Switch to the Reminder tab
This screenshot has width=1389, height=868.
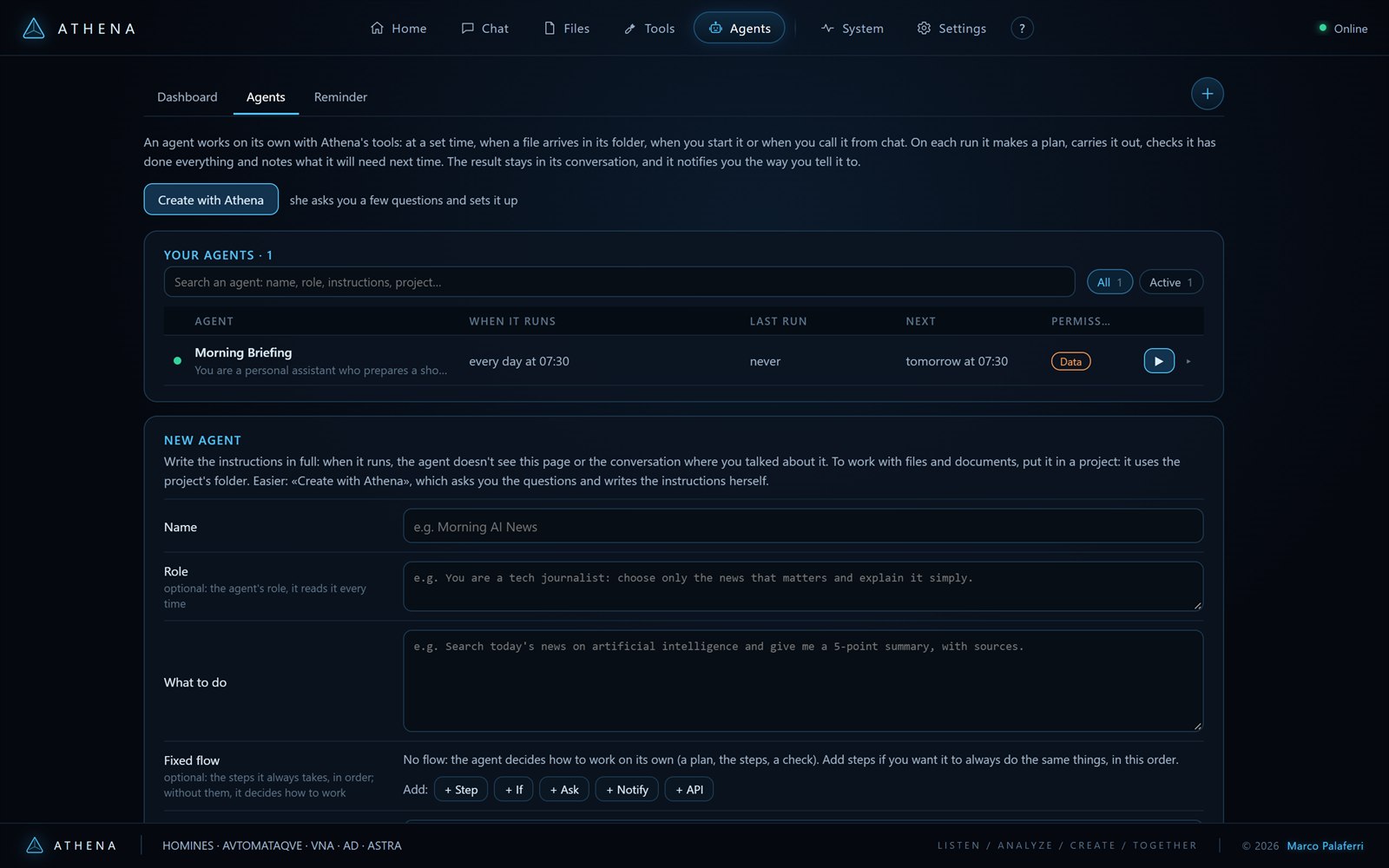340,97
